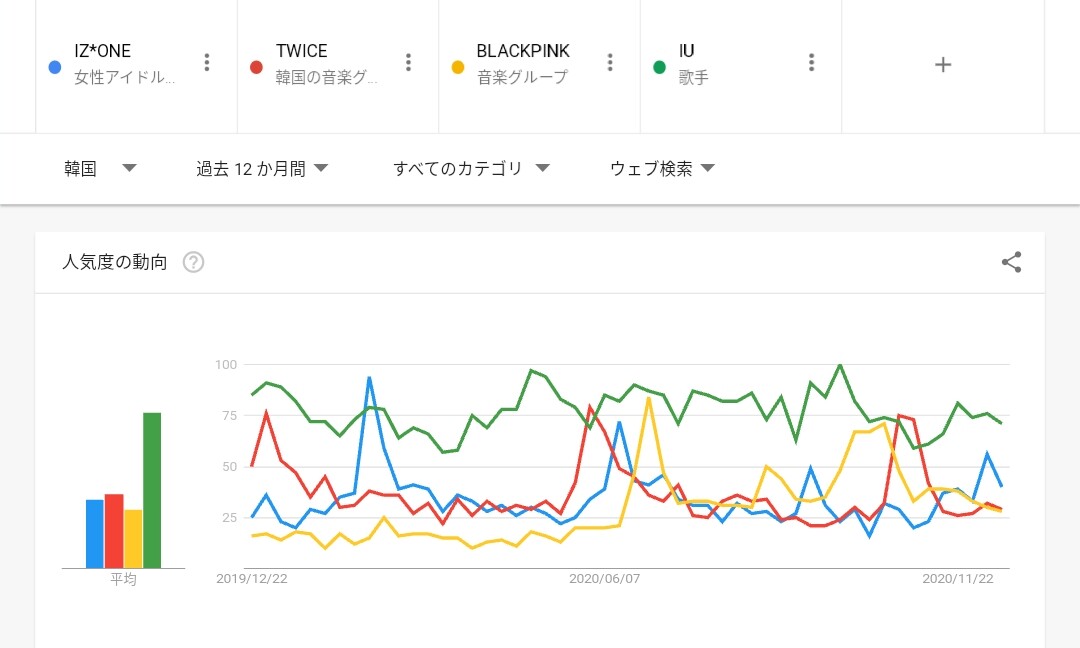Open help for 人気度の動向

[194, 263]
